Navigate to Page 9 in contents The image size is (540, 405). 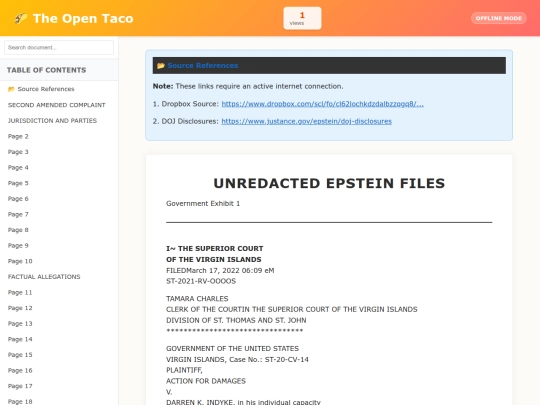click(x=18, y=246)
